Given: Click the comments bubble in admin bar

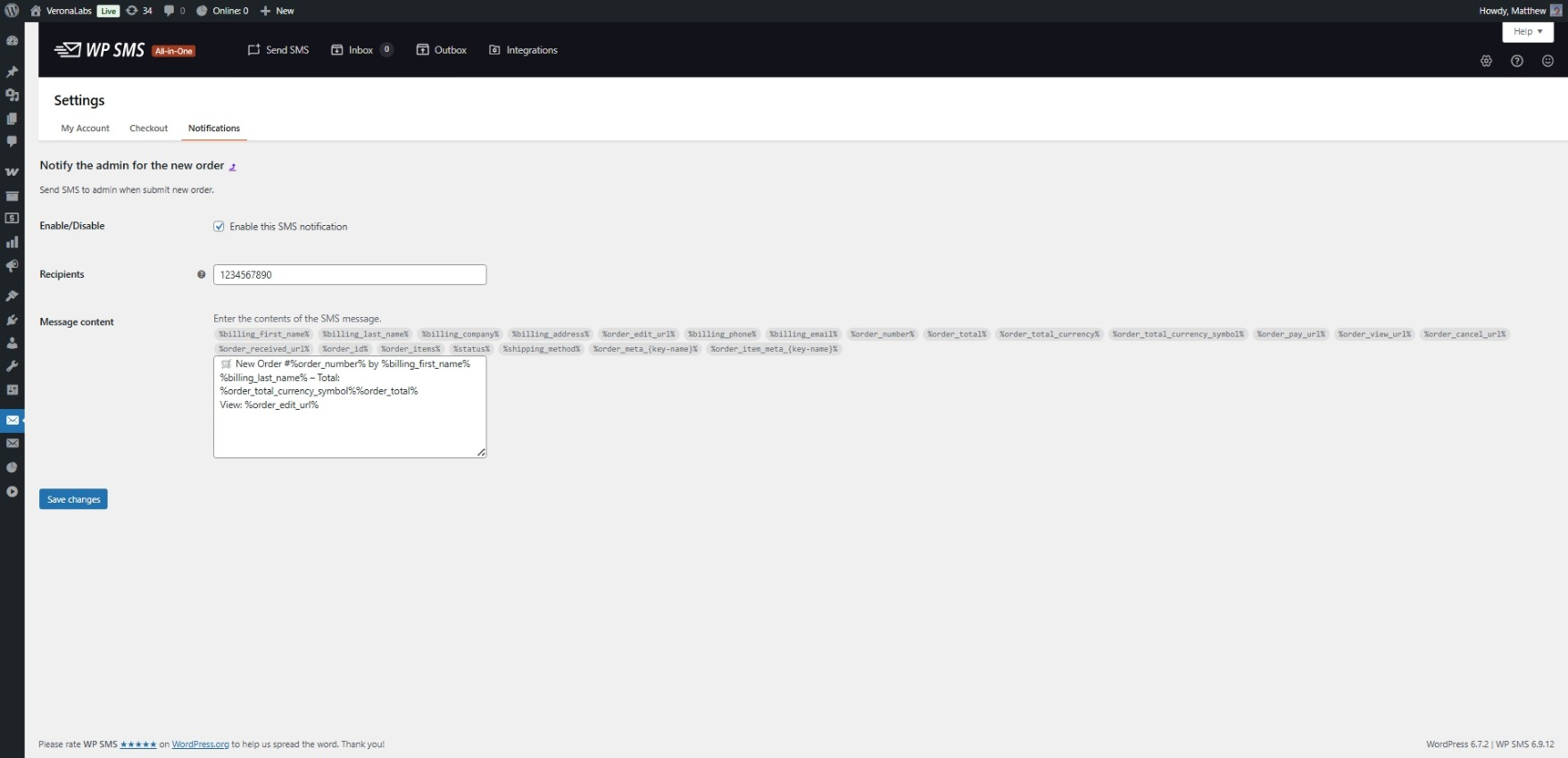Looking at the screenshot, I should [175, 11].
